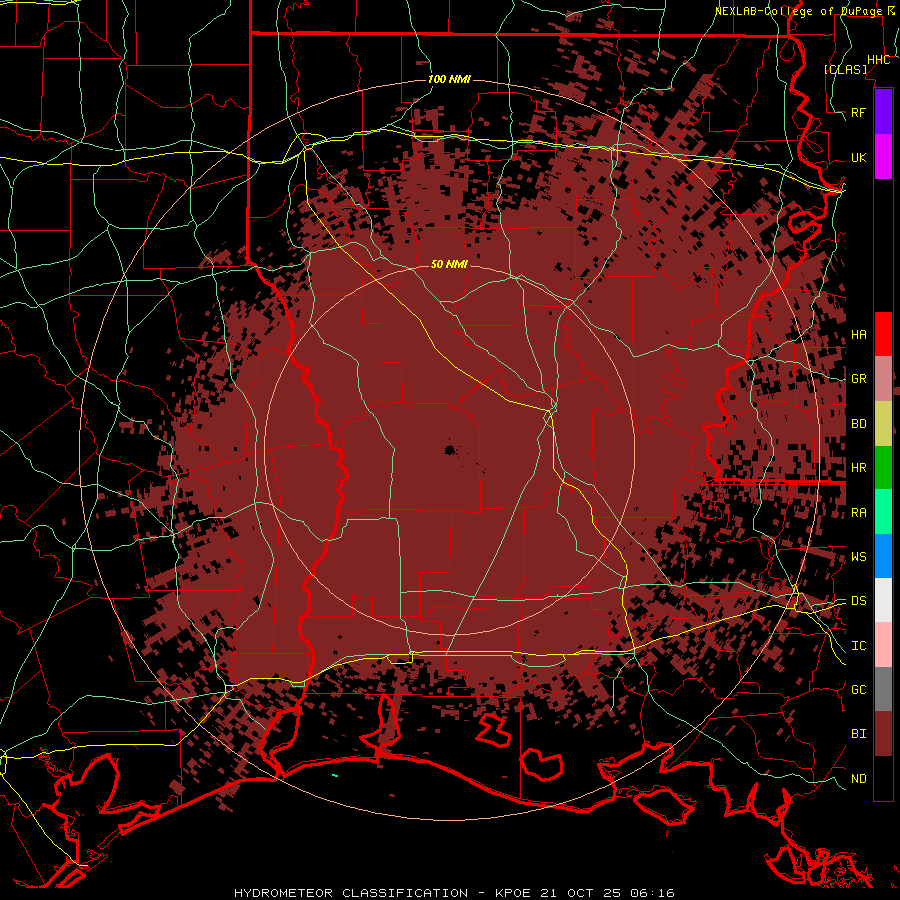The height and width of the screenshot is (900, 900).
Task: Pick the HR green legend swatch
Action: click(x=883, y=468)
